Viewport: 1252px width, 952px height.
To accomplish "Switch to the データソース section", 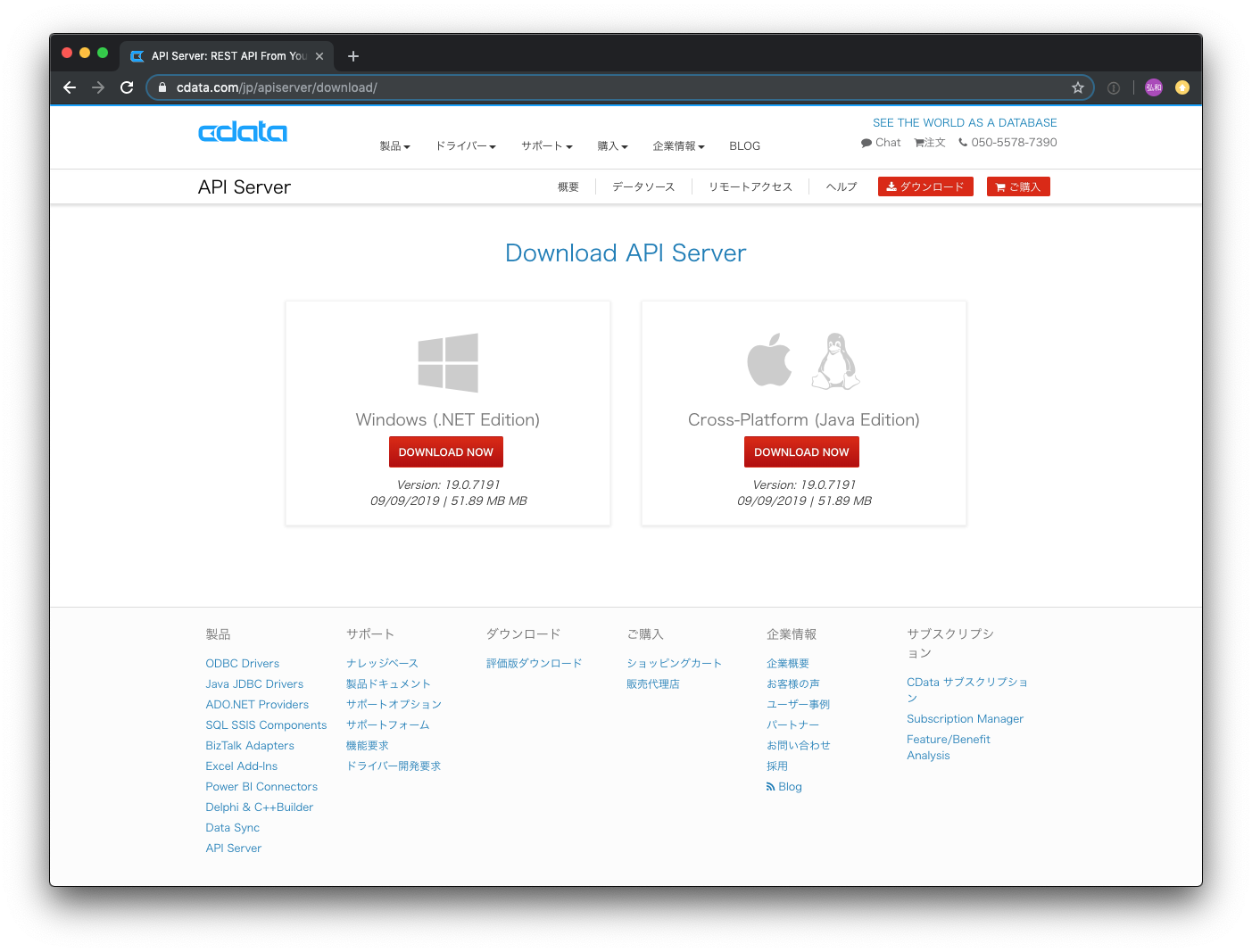I will tap(642, 186).
